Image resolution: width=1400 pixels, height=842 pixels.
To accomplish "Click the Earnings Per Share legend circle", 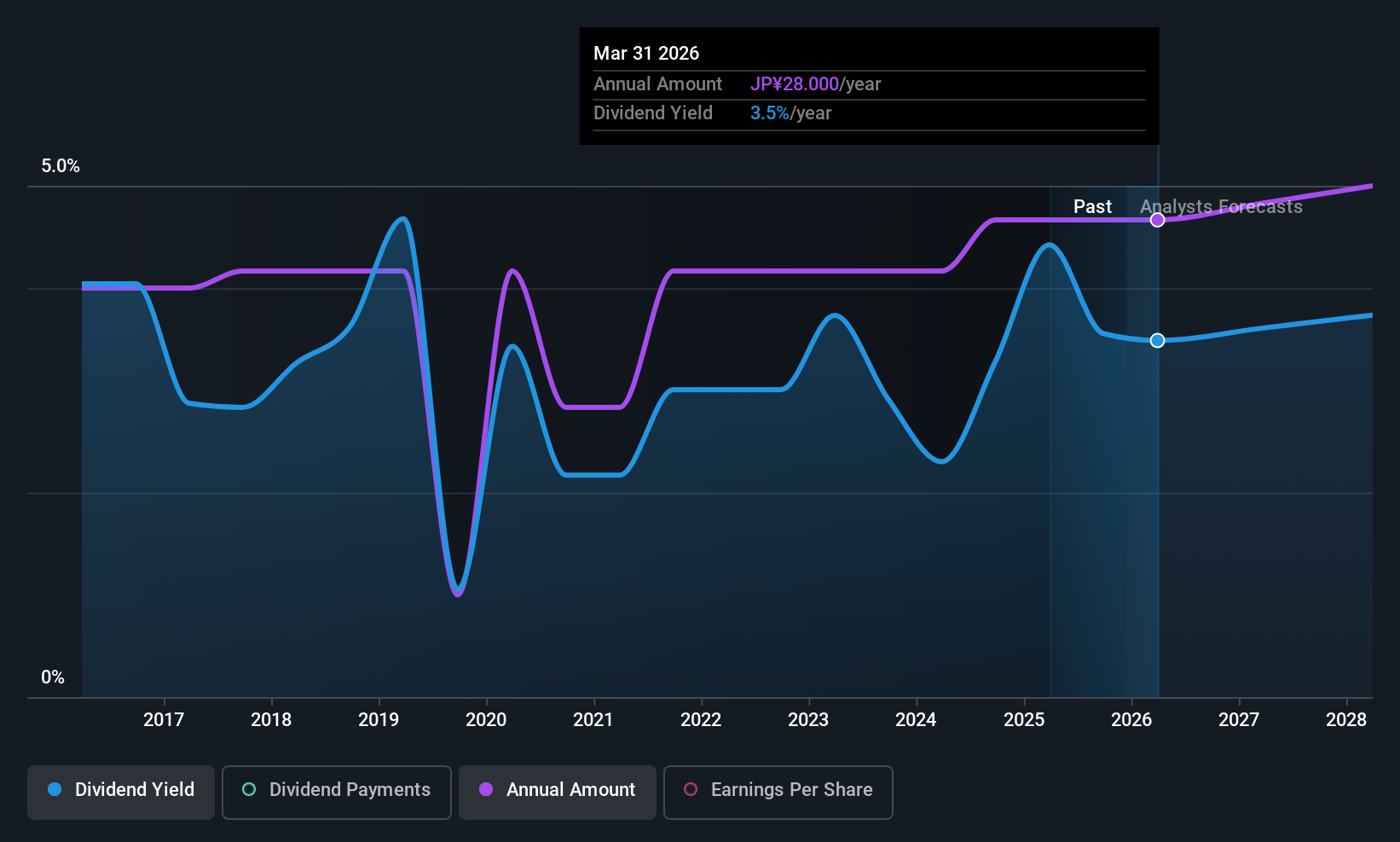I will tap(691, 789).
